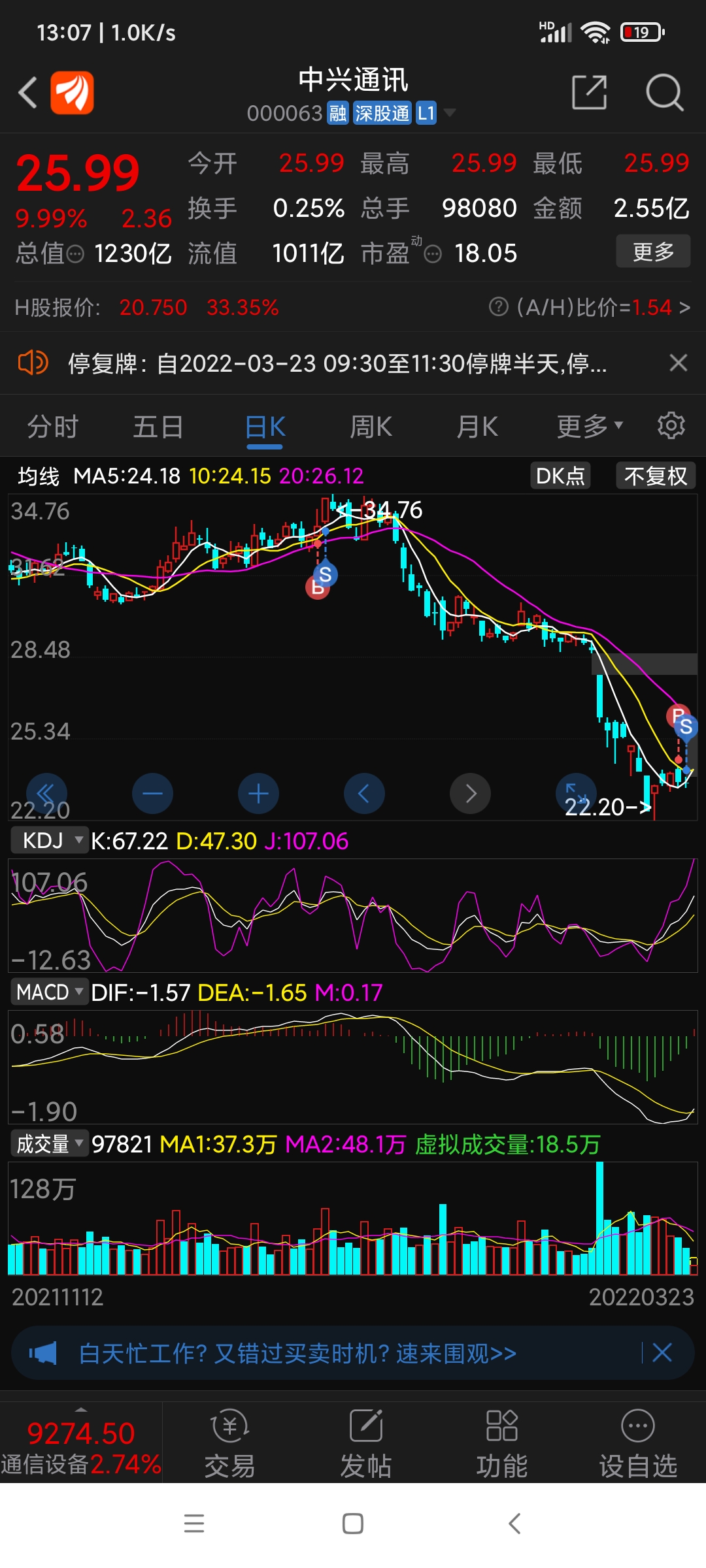The height and width of the screenshot is (1568, 706).
Task: Expand chart to fullscreen
Action: (576, 794)
